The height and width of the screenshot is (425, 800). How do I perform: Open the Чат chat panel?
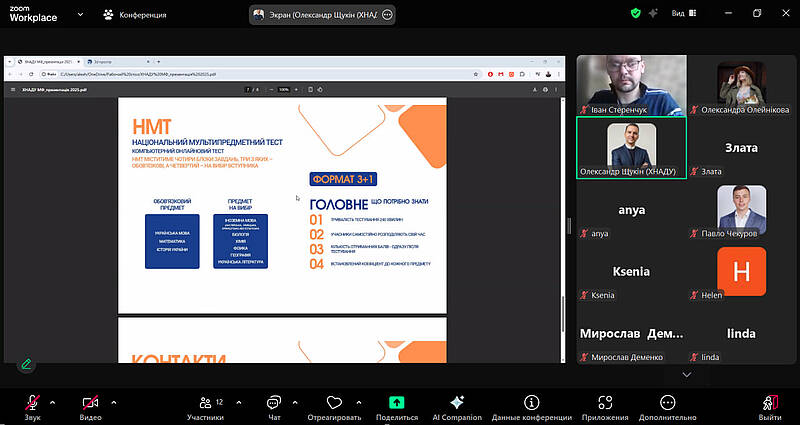[x=274, y=402]
